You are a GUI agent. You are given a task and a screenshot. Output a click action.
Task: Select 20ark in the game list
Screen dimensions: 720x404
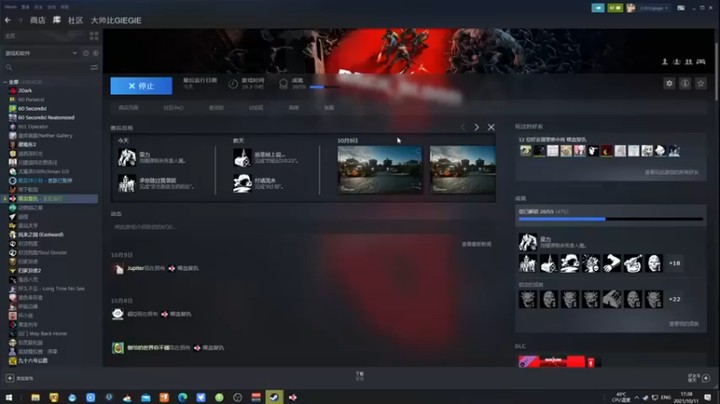click(25, 91)
